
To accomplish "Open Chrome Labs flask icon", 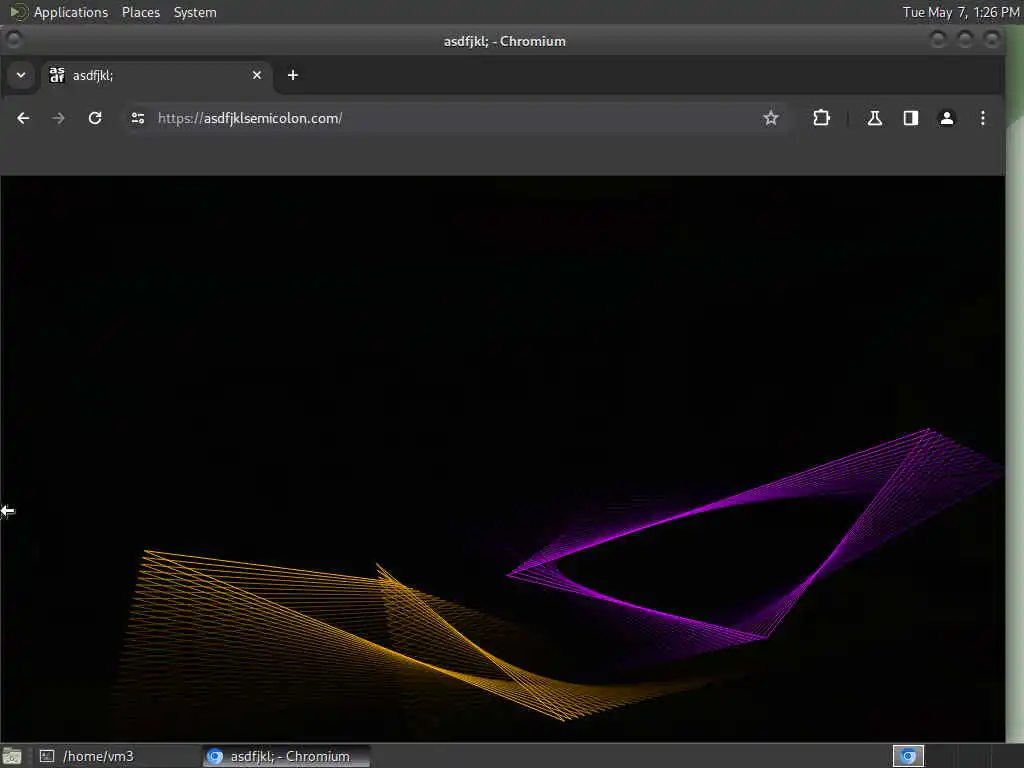I will [x=874, y=118].
